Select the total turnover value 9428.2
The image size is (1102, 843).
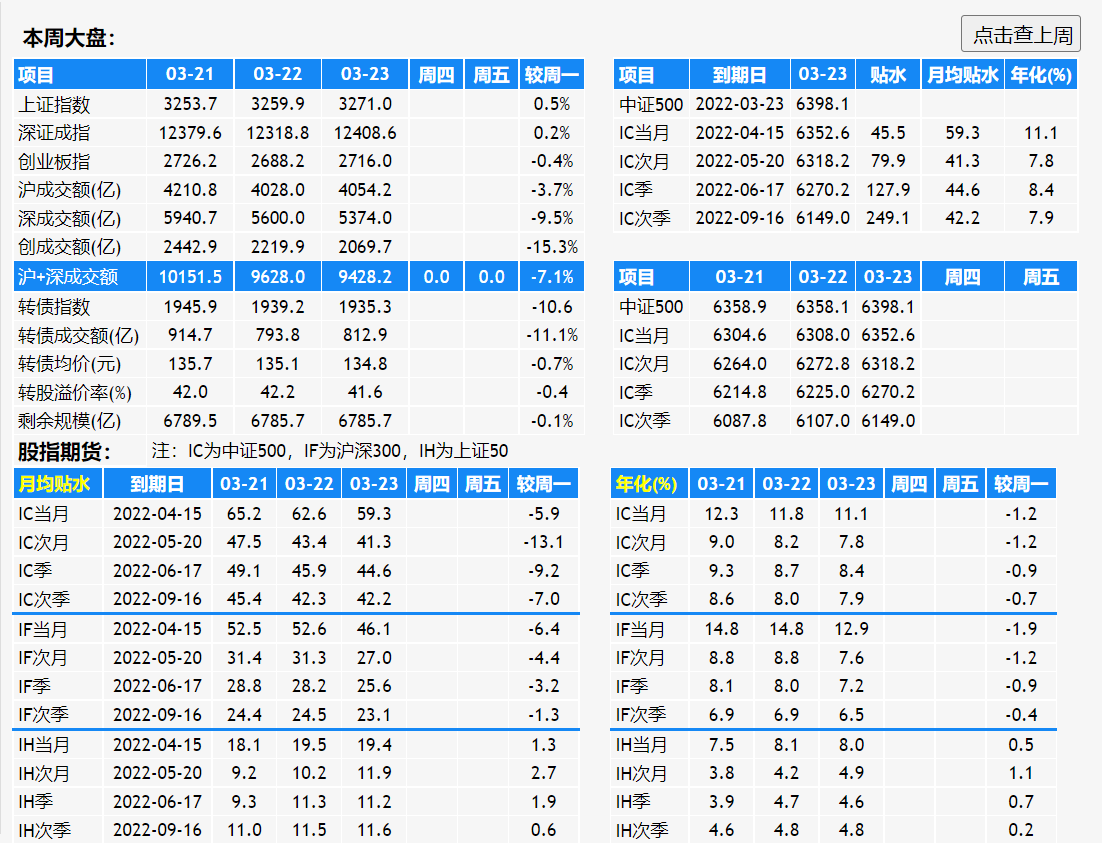(365, 277)
